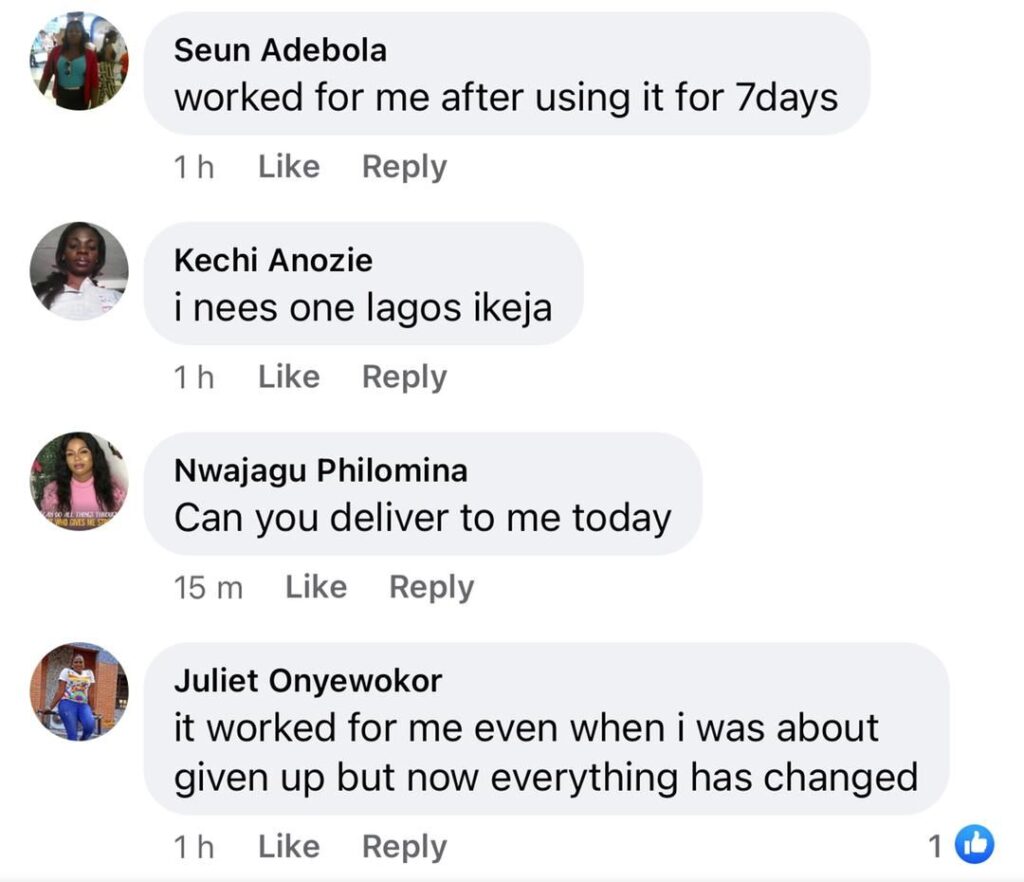Viewport: 1024px width, 882px height.
Task: Reply to Juliet Onyewokor's comment
Action: (x=404, y=847)
